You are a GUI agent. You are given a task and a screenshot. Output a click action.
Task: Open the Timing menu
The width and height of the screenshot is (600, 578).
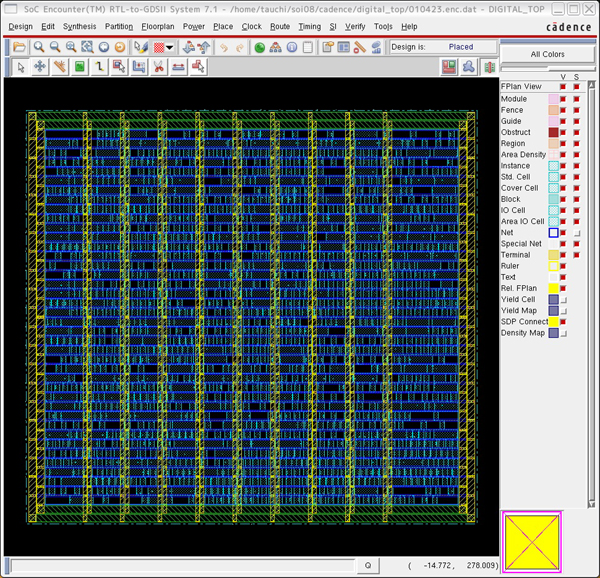(x=309, y=26)
